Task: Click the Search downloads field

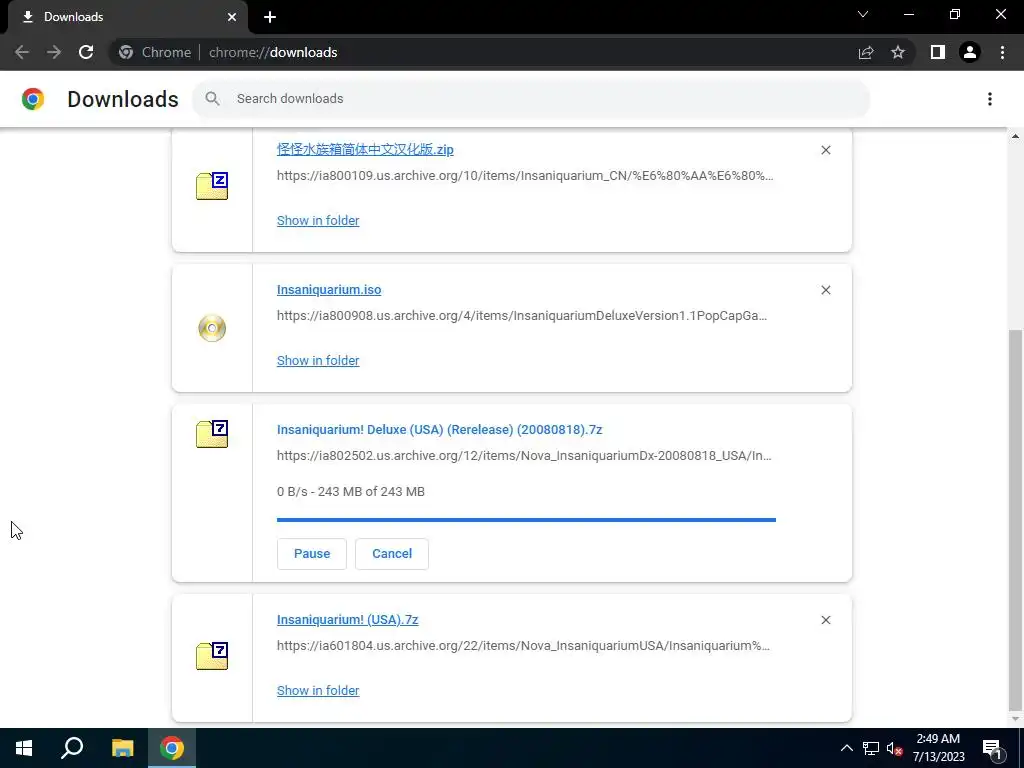Action: coord(531,99)
